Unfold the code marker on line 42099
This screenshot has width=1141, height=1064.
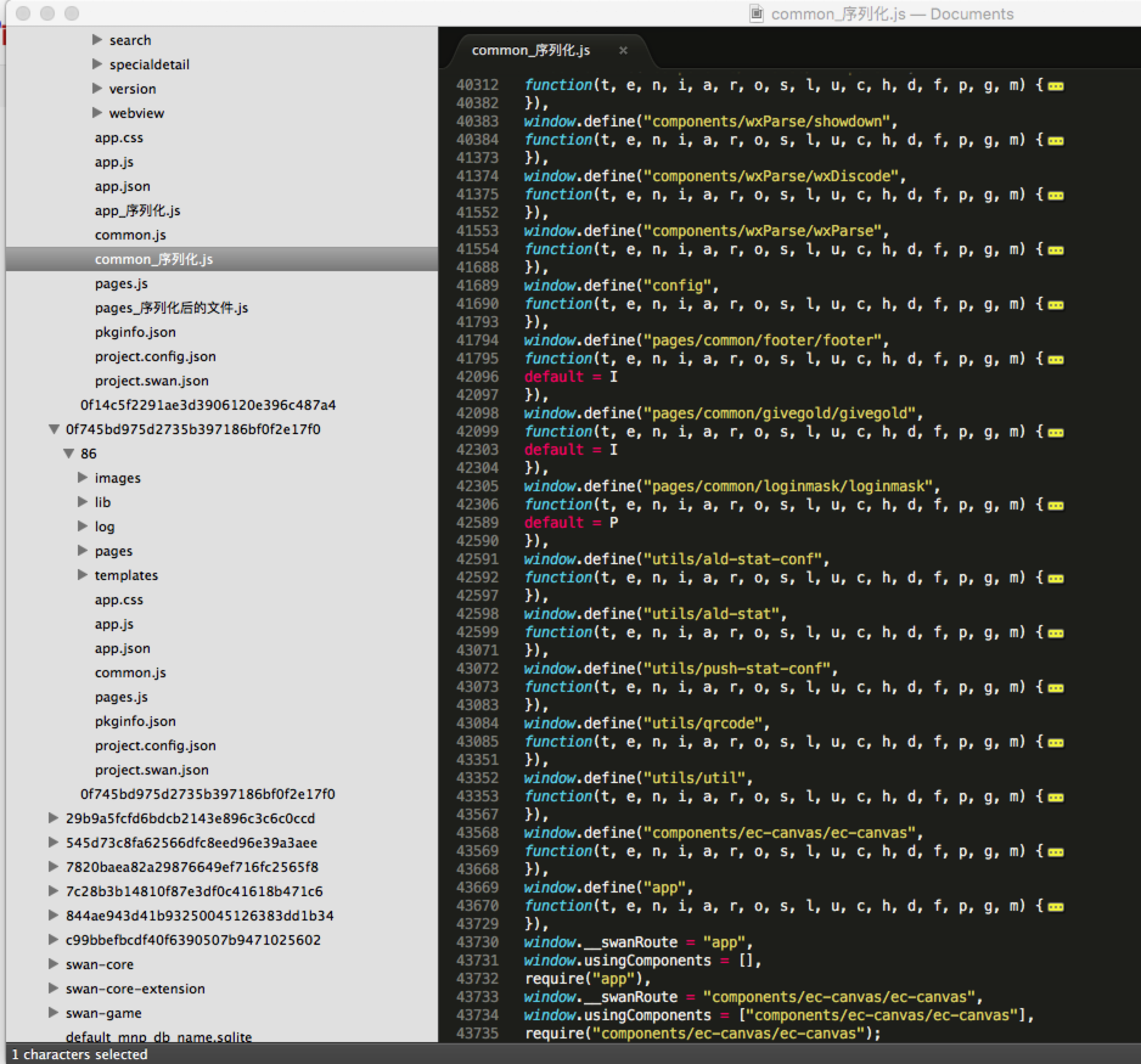click(1056, 432)
